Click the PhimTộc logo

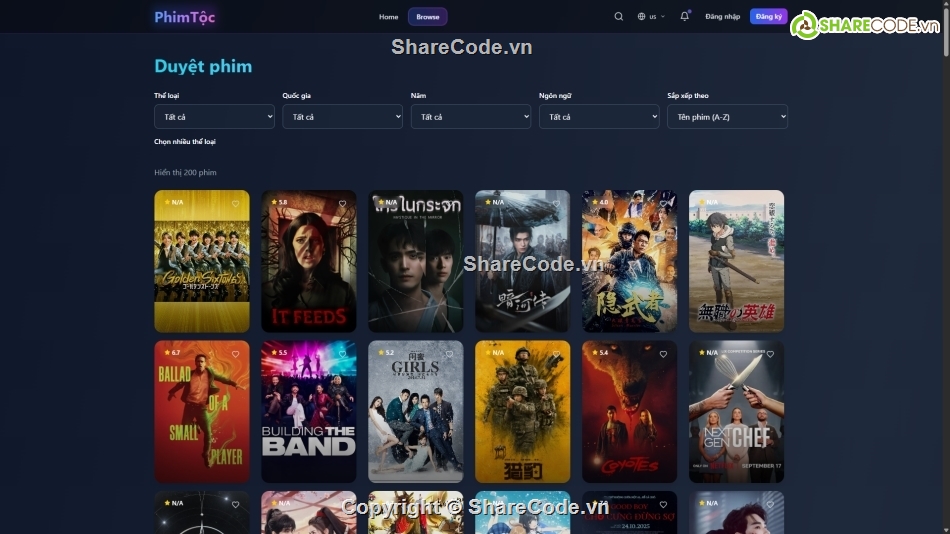pos(185,17)
